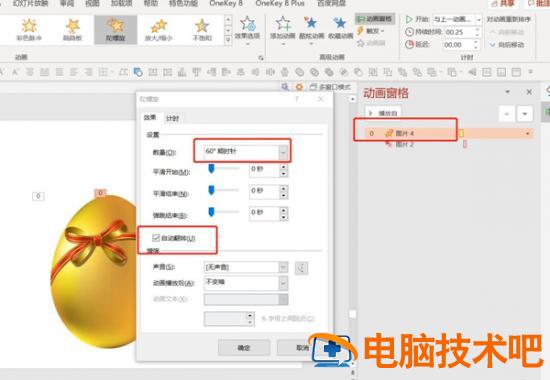Open the 加载项 (Add-ins) ribbon tab

tap(122, 4)
